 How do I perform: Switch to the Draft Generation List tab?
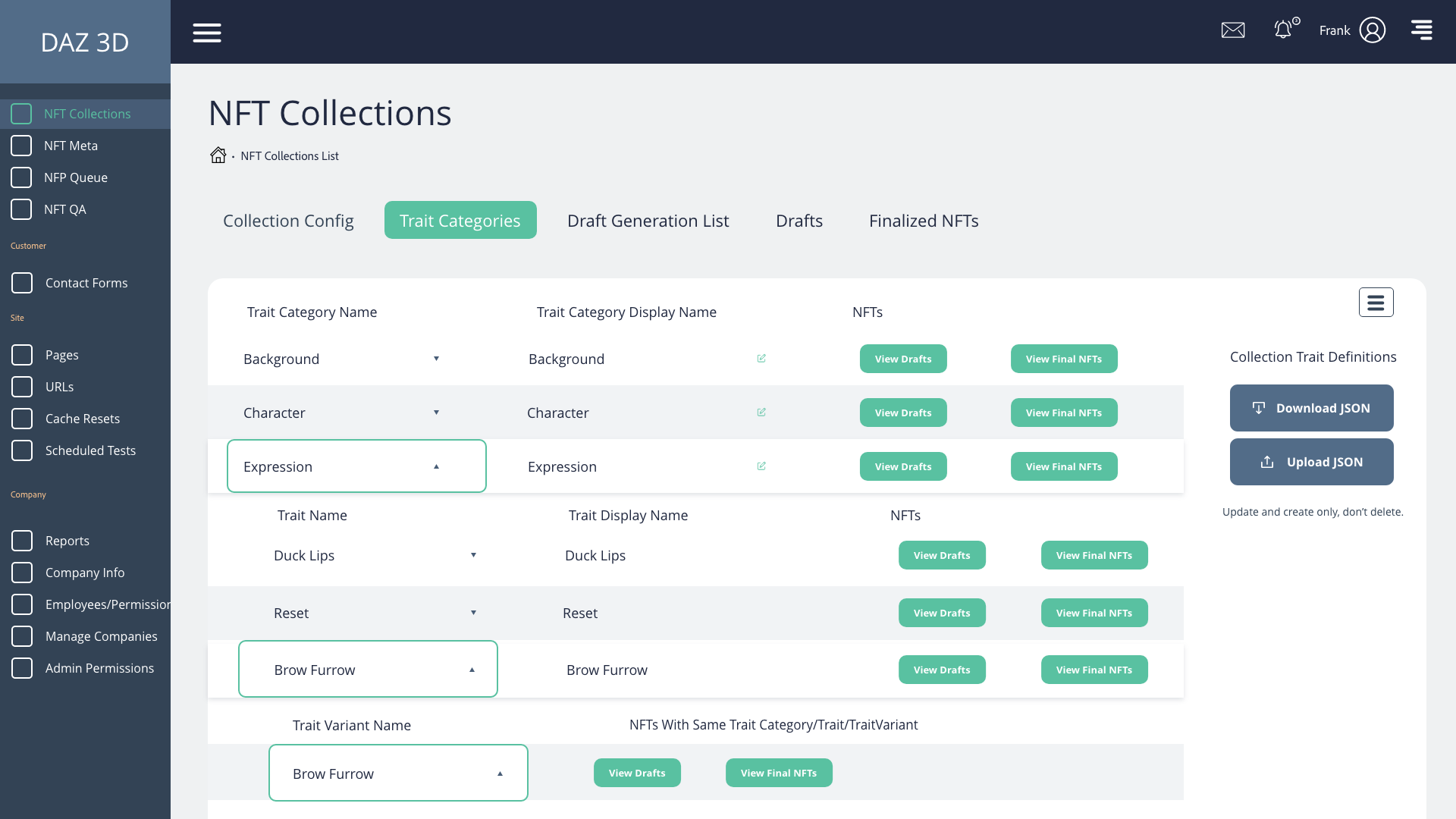tap(648, 221)
